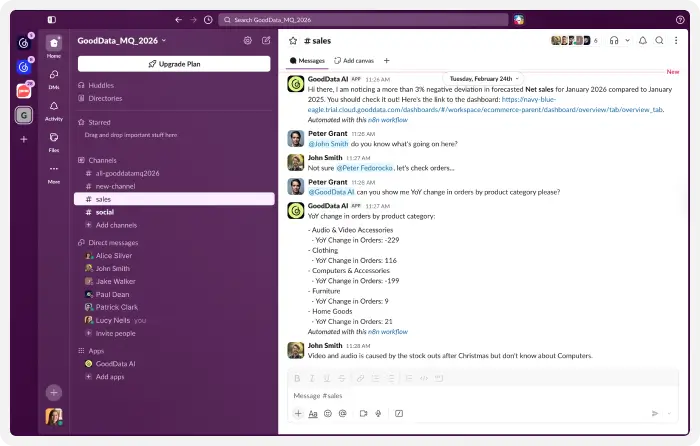Switch to the Messages tab

[x=307, y=61]
